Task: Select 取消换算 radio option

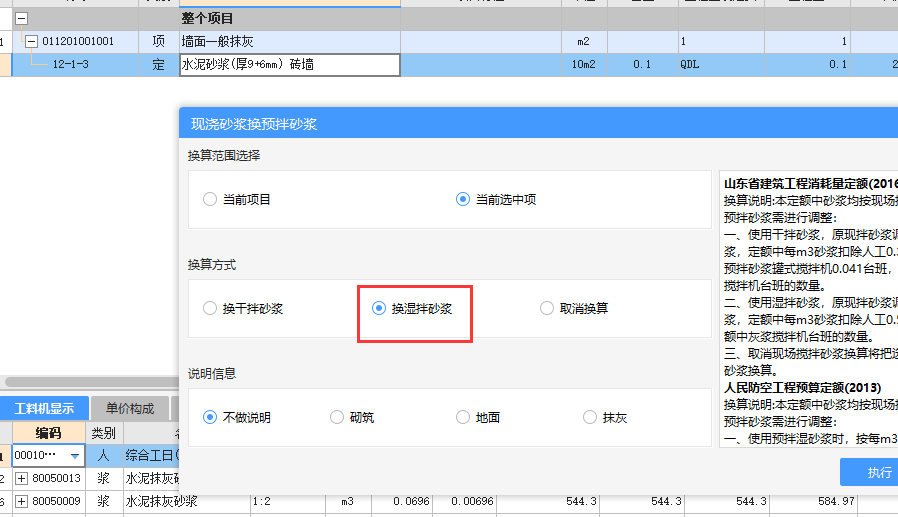Action: (547, 309)
